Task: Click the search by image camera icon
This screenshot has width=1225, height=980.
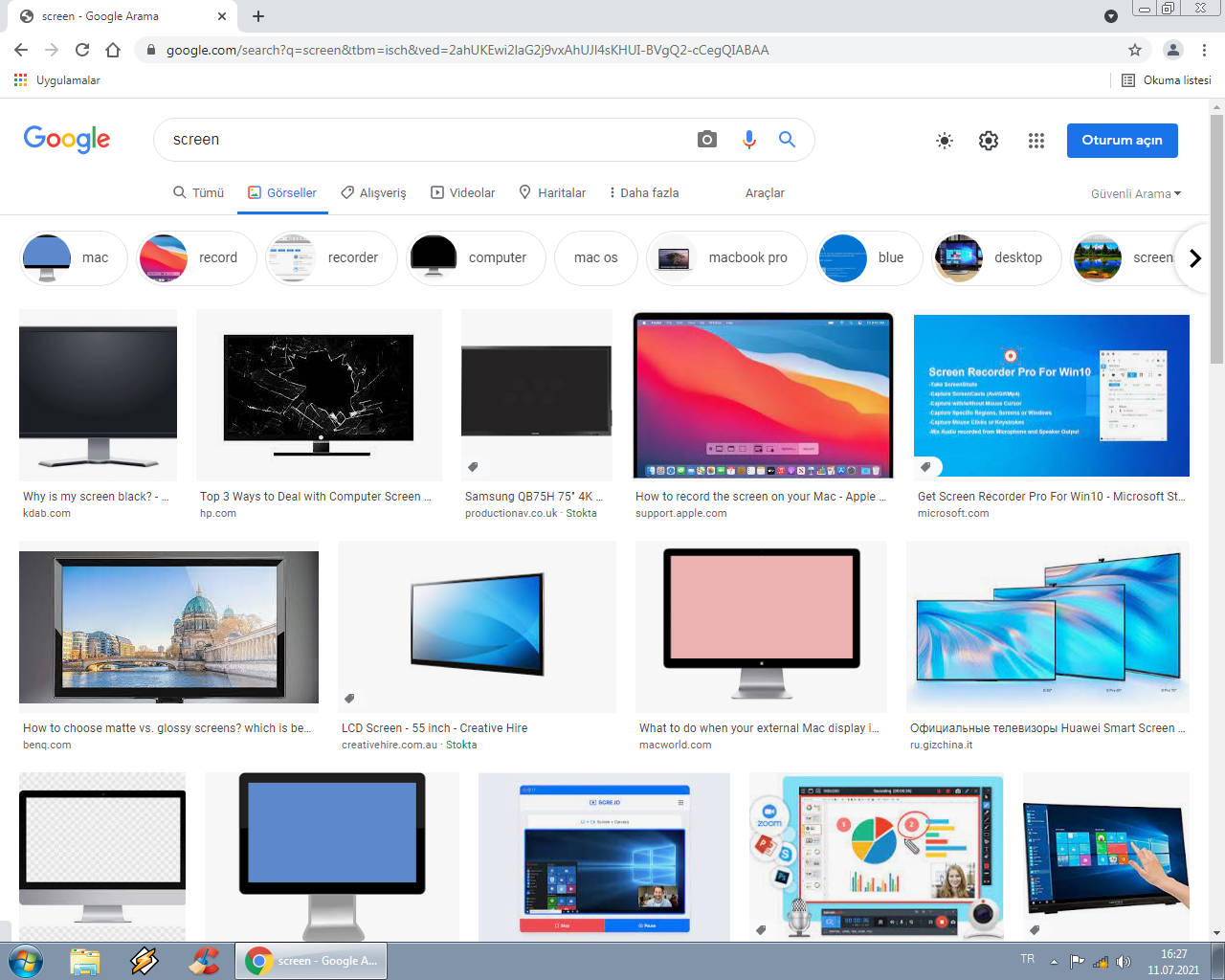Action: 707,140
